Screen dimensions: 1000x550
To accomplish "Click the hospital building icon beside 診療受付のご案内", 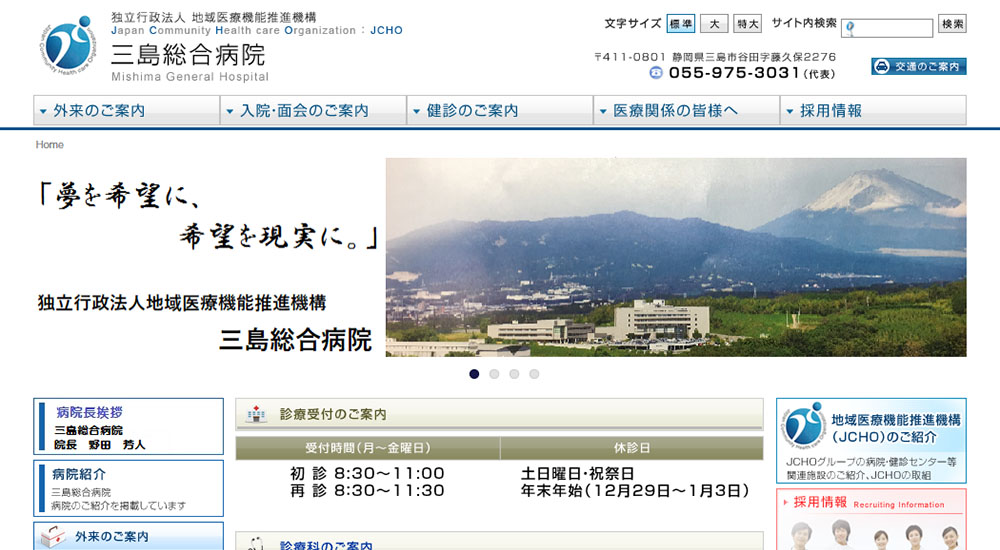I will click(x=256, y=414).
